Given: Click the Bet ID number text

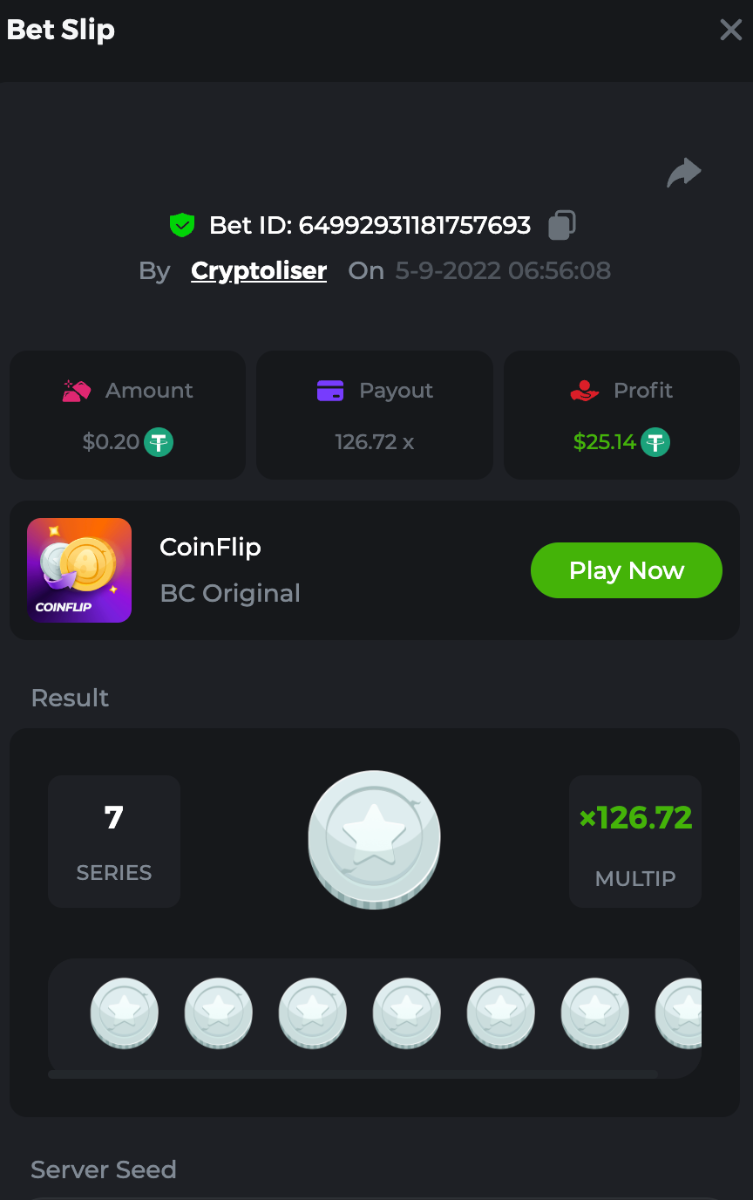Looking at the screenshot, I should pyautogui.click(x=414, y=225).
